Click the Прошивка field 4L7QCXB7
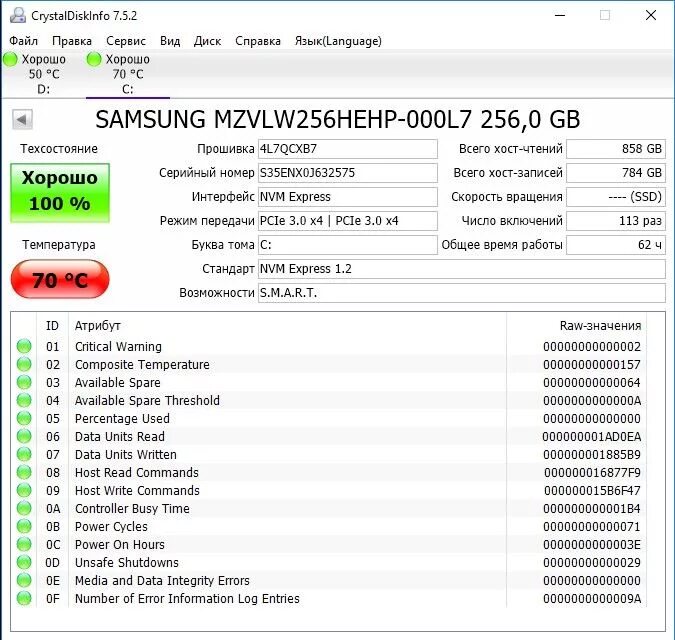Screen dimensions: 675x640 (x=347, y=149)
